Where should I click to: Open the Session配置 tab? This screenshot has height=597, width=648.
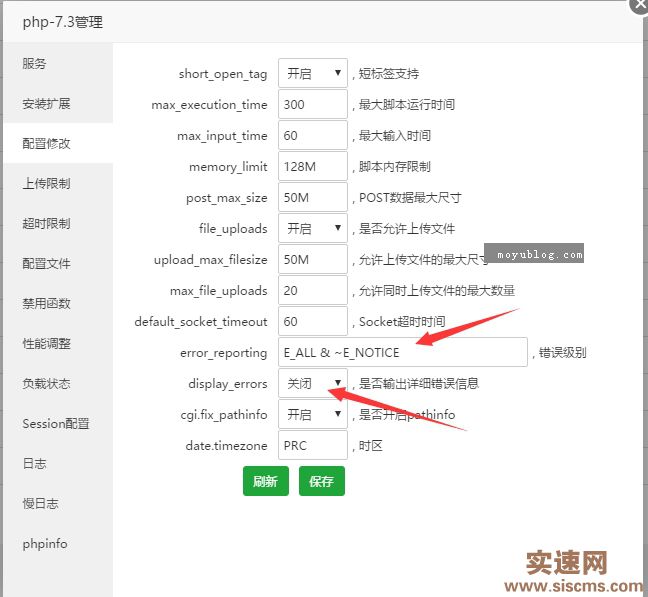coord(58,424)
